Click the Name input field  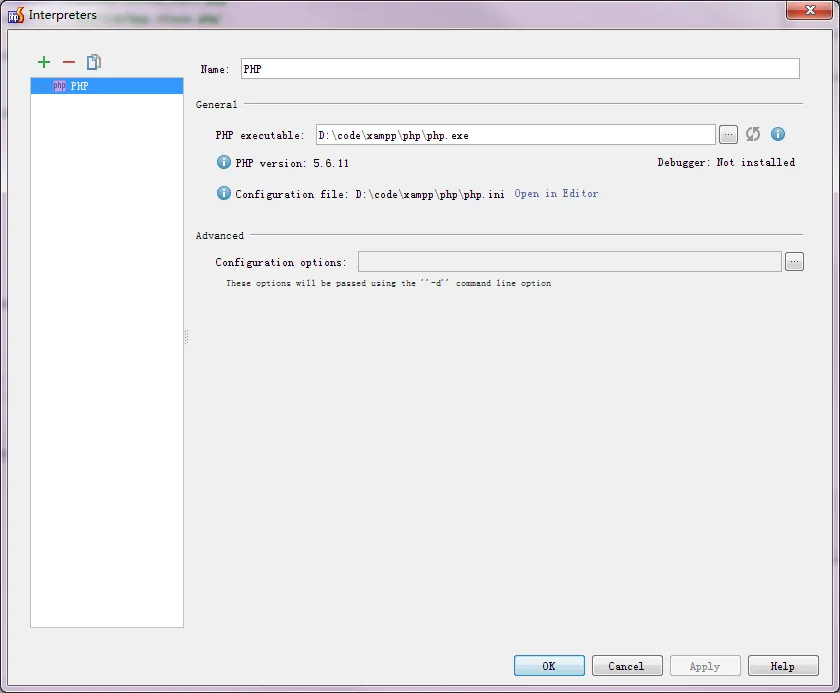pyautogui.click(x=520, y=69)
